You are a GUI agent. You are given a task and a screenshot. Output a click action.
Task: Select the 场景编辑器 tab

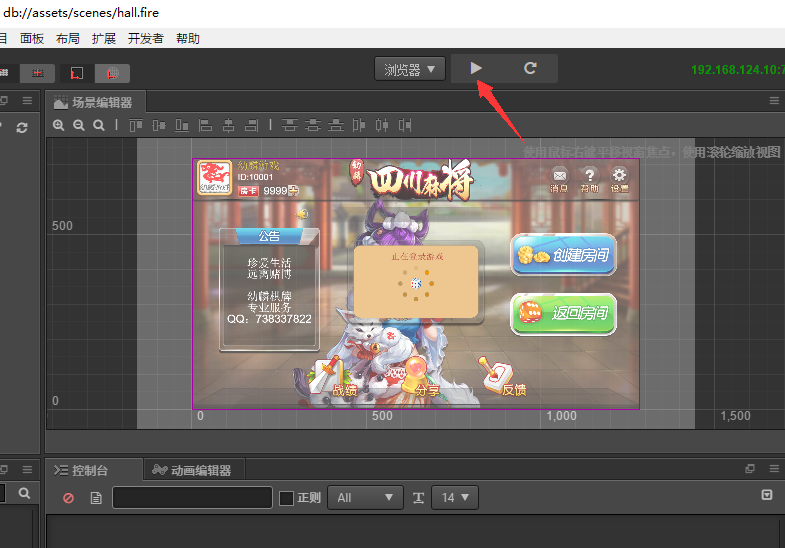pyautogui.click(x=95, y=103)
